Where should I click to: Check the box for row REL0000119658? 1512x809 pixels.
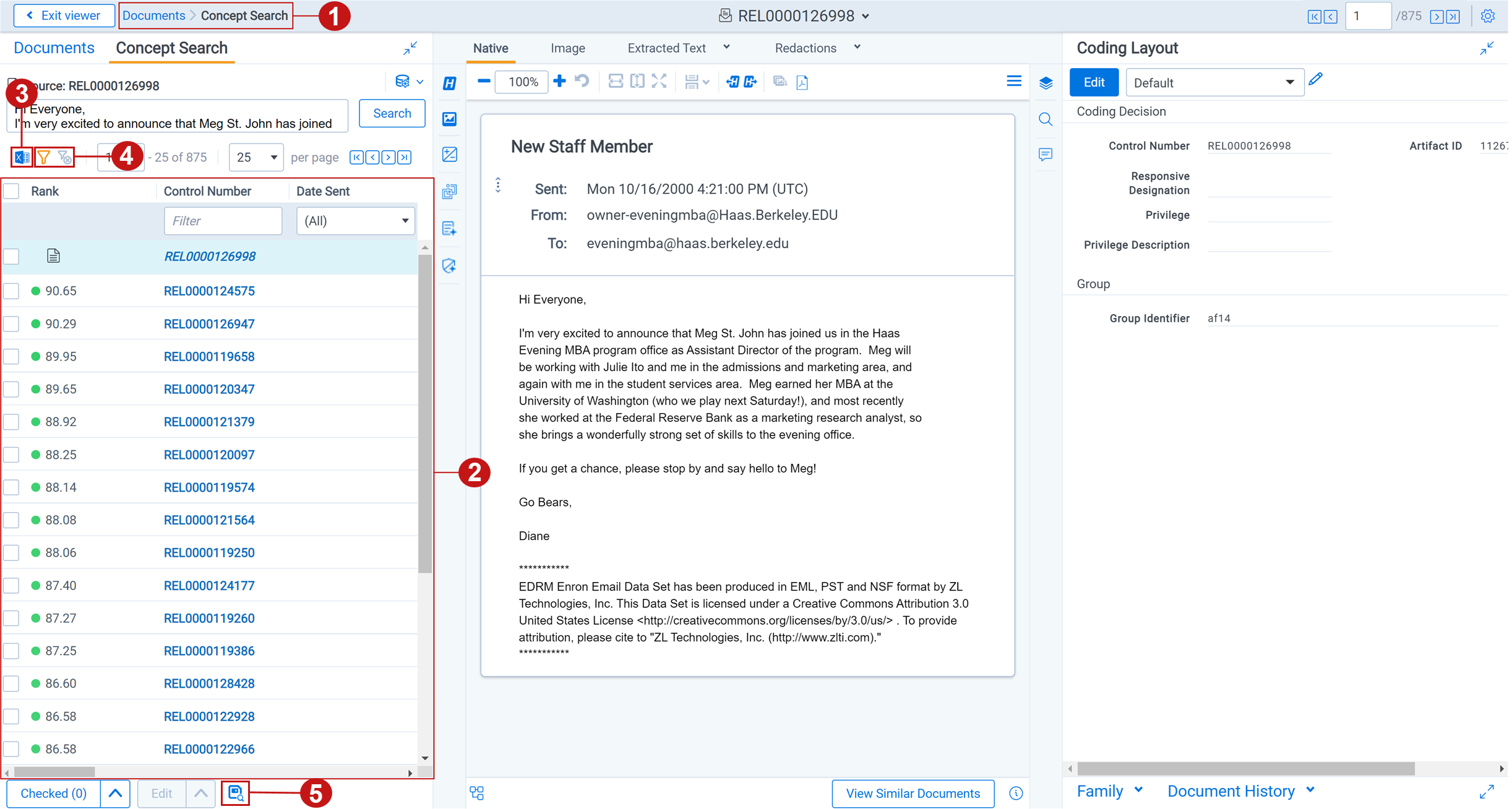[x=12, y=357]
